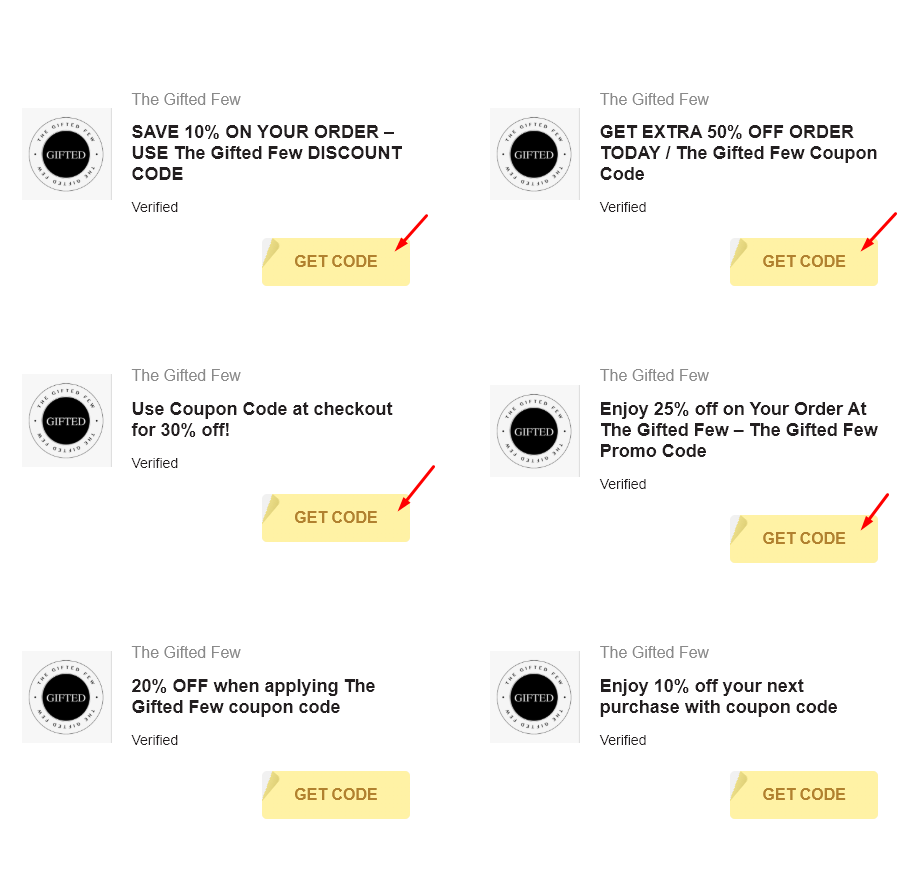Select the GIFTED logo on the 10% off coupon

pyautogui.click(x=534, y=697)
